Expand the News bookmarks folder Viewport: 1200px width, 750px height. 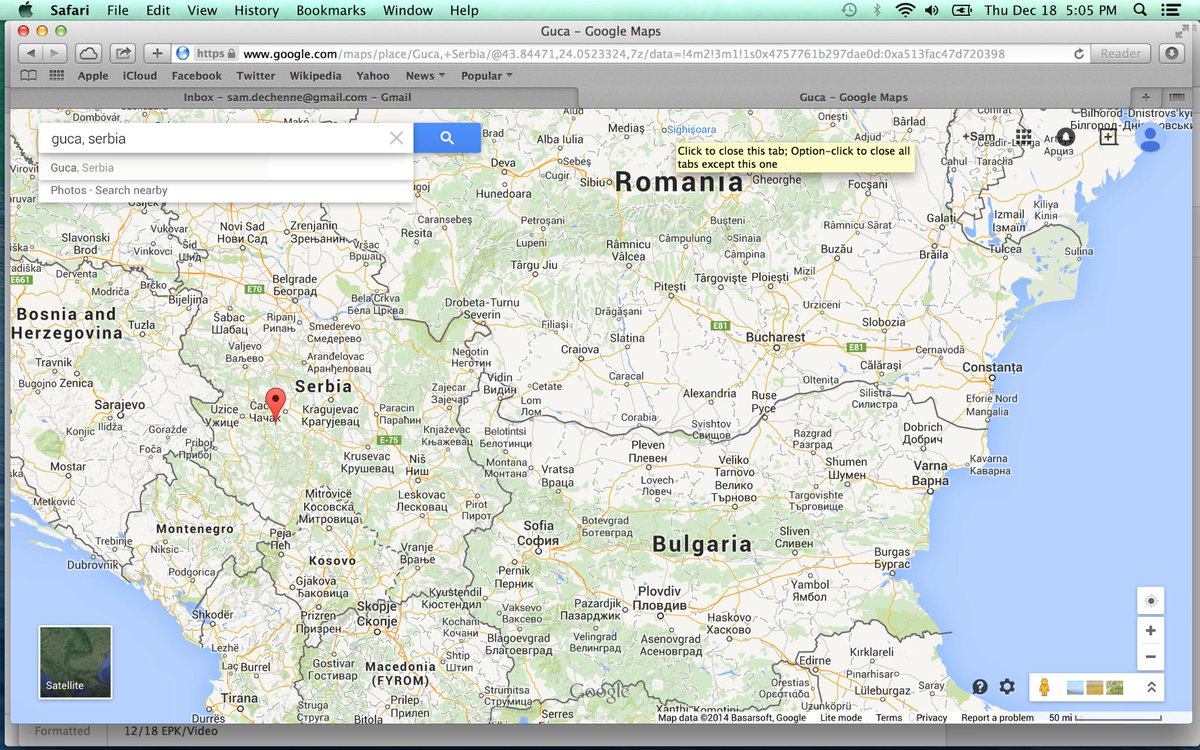point(424,76)
